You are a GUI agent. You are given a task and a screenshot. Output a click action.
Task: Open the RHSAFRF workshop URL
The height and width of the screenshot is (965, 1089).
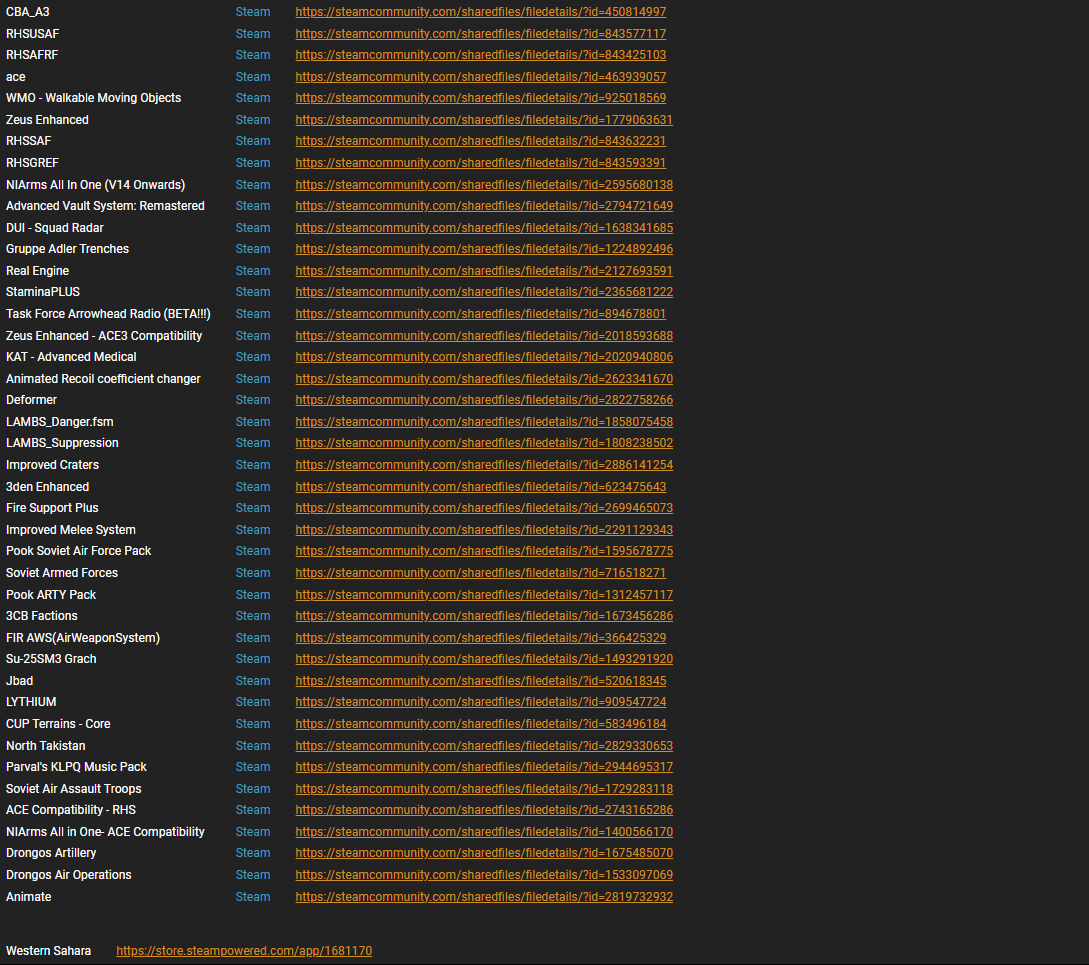pyautogui.click(x=481, y=55)
